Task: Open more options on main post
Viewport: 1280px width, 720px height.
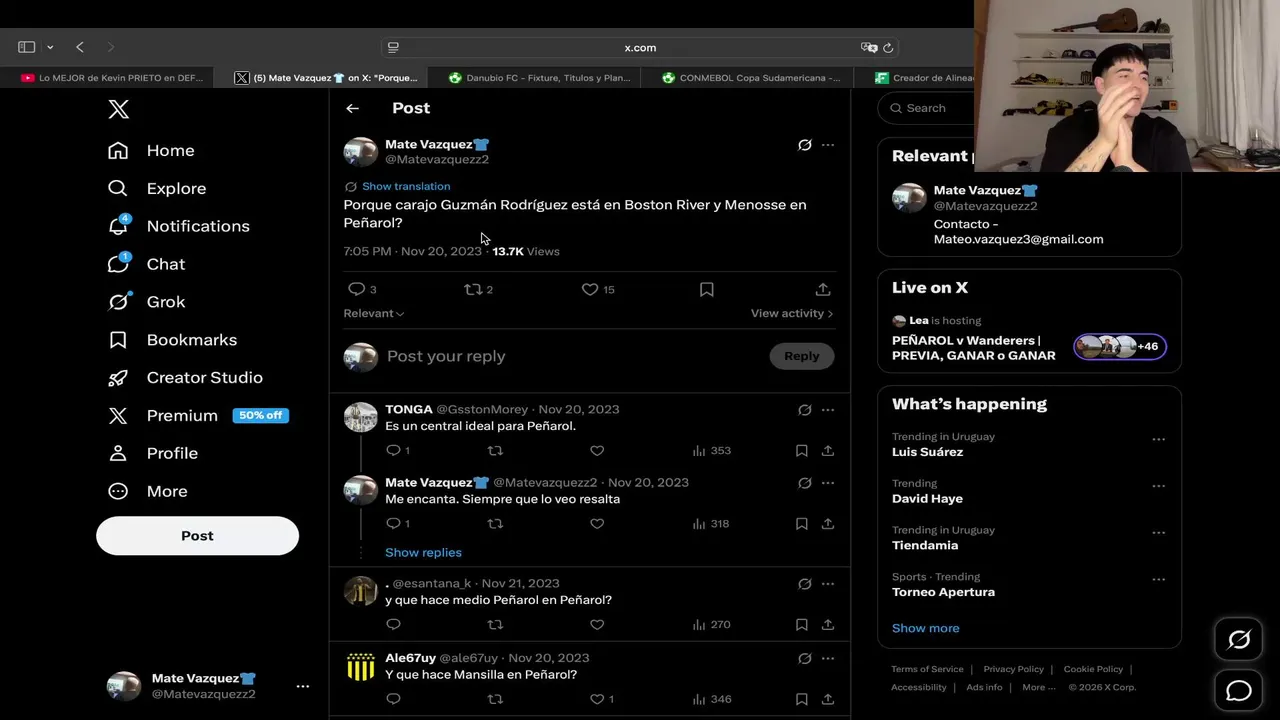Action: (x=828, y=145)
